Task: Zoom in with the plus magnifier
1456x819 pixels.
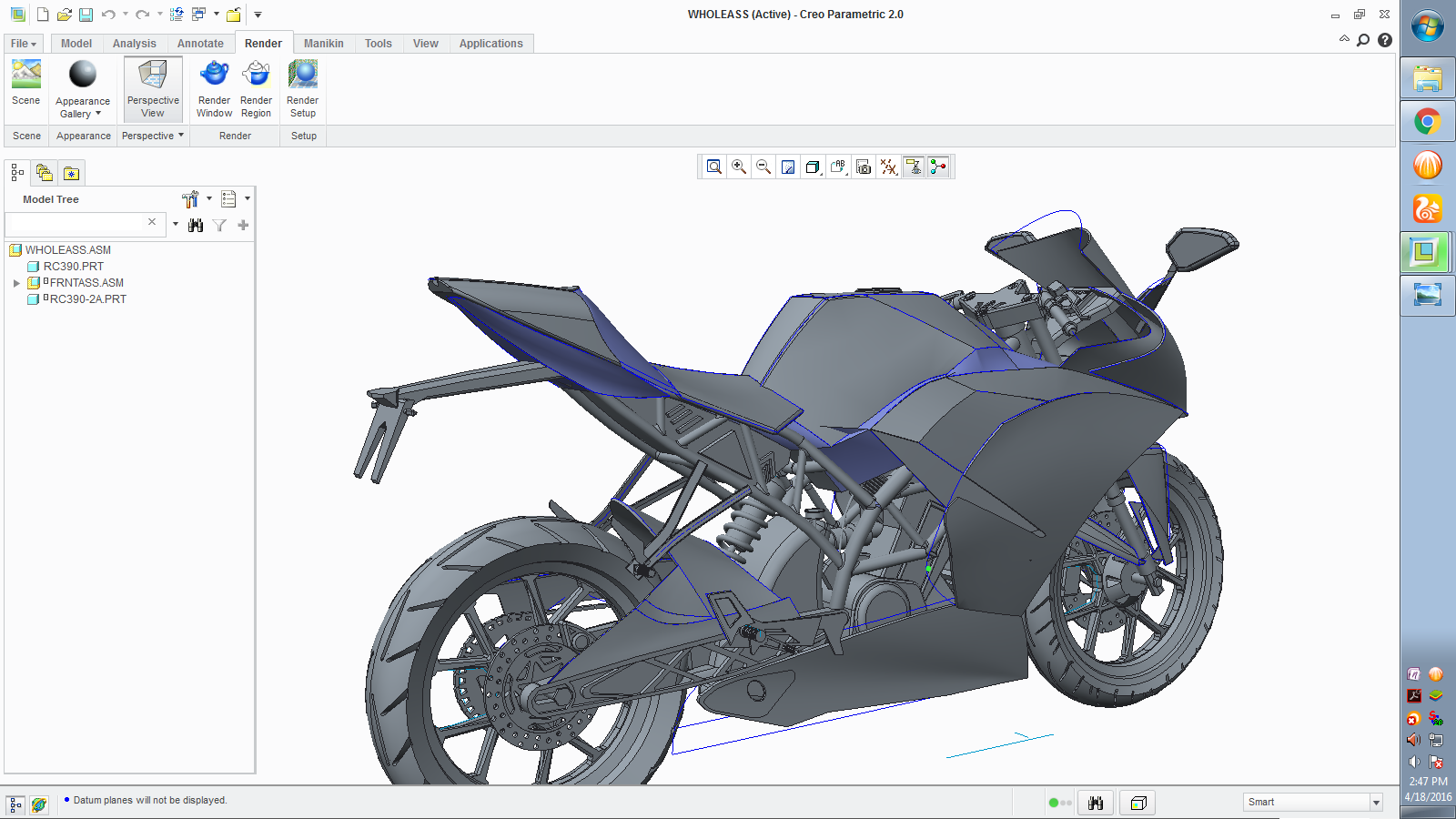Action: 739,167
